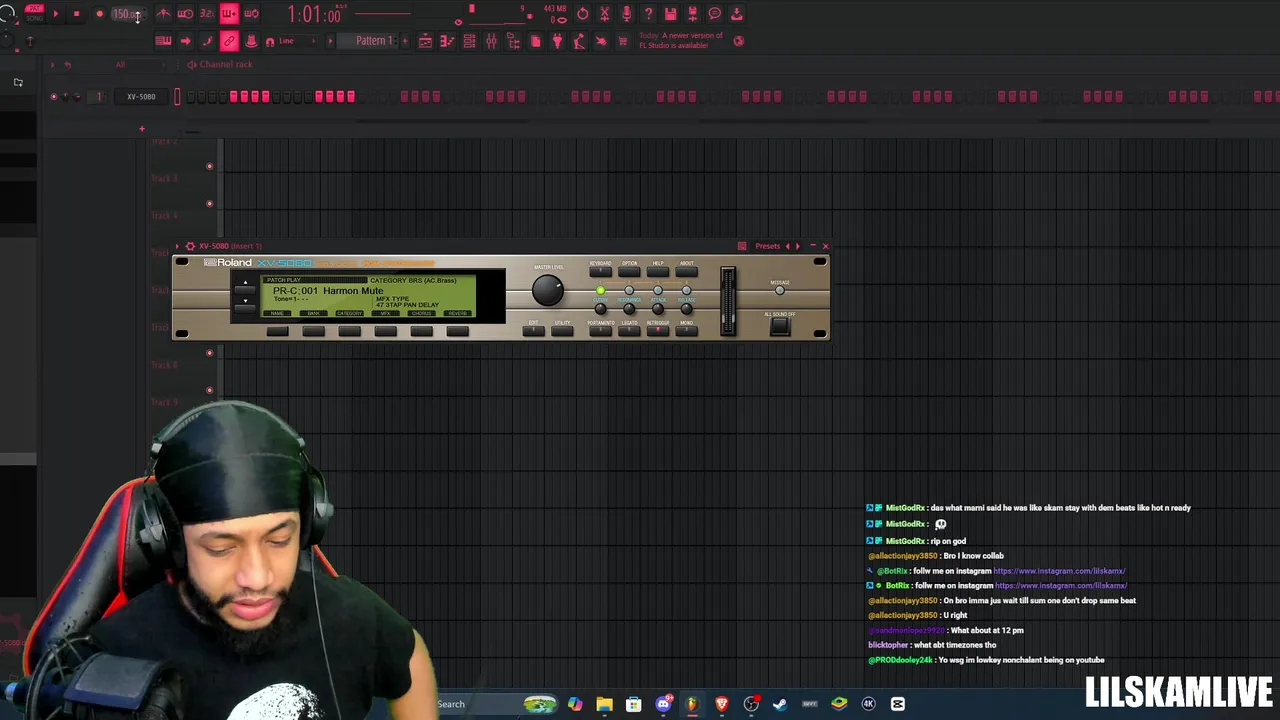Add new pattern with plus button
The height and width of the screenshot is (720, 1280).
pyautogui.click(x=405, y=41)
